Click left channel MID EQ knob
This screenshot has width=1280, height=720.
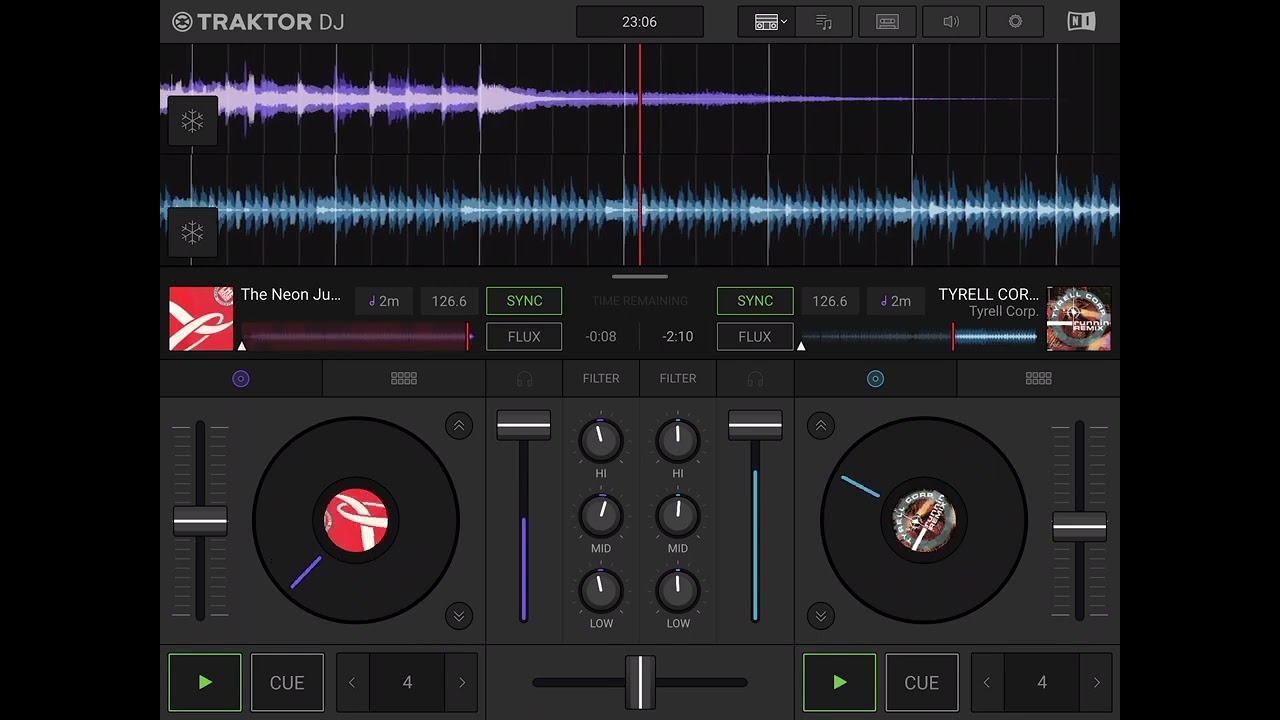[x=601, y=516]
